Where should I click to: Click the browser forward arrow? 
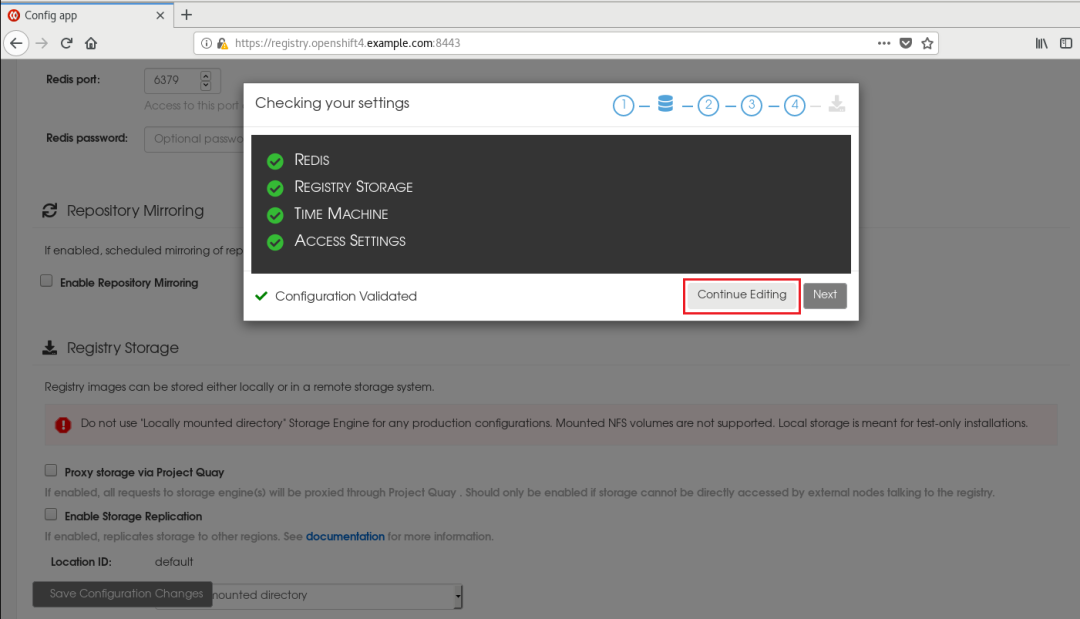click(41, 43)
